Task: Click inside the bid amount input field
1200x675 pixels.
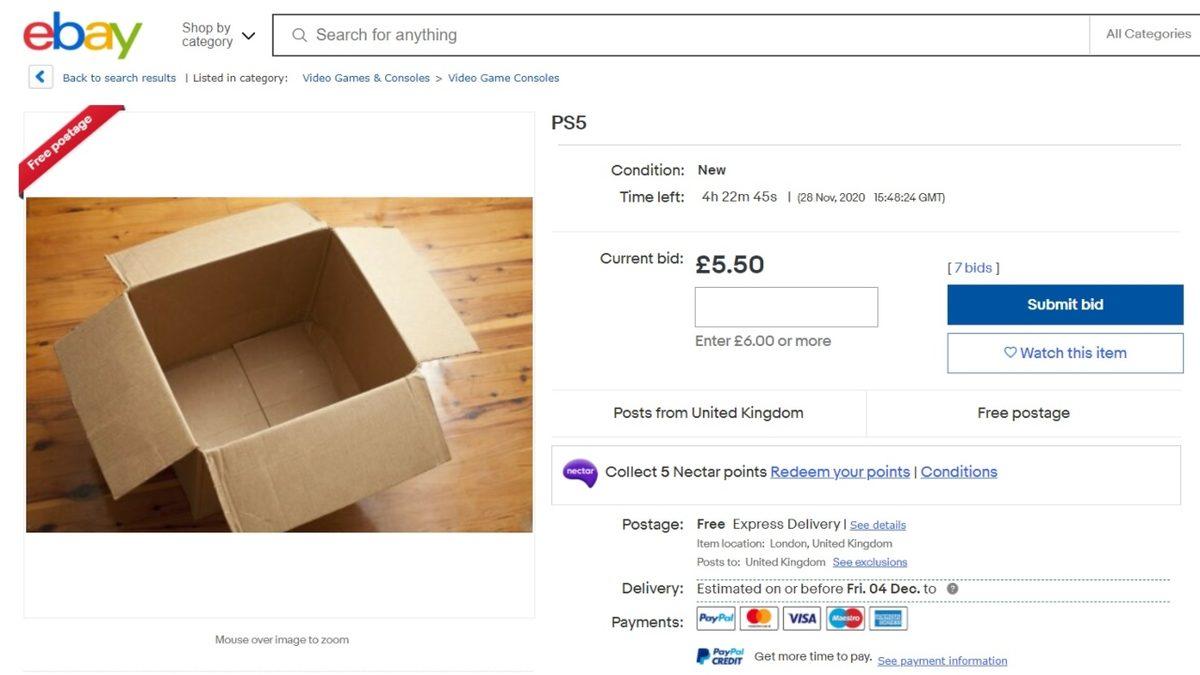Action: pyautogui.click(x=786, y=306)
